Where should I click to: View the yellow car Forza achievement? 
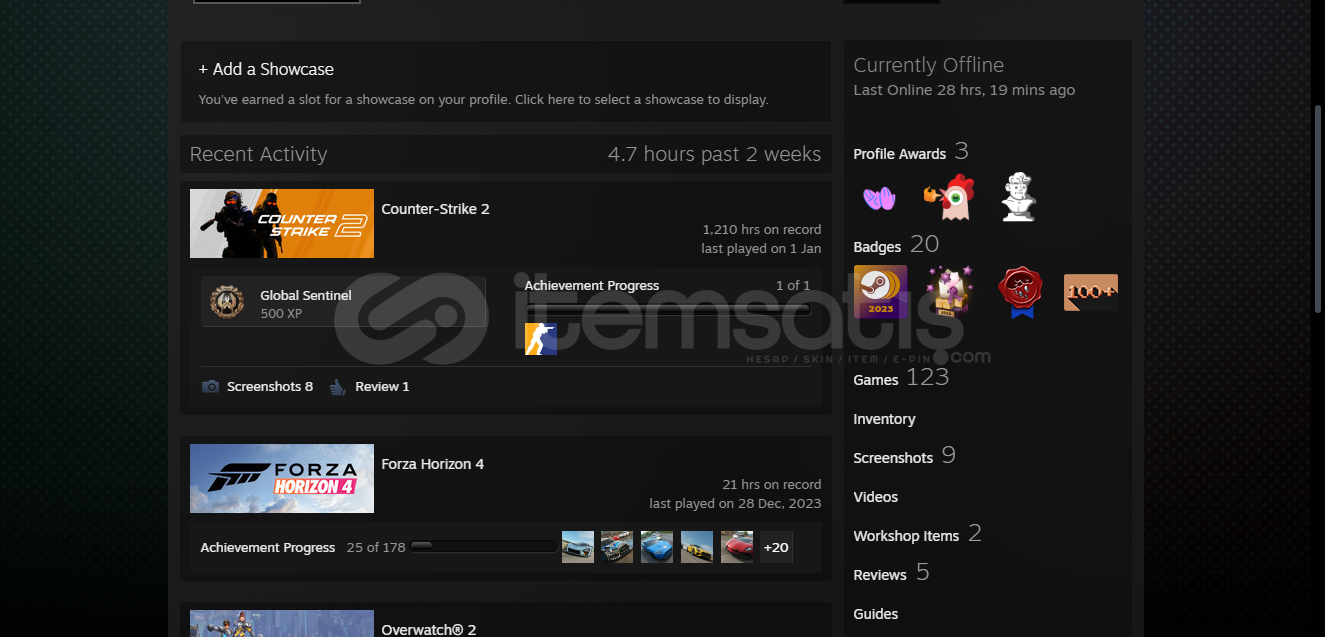(697, 547)
